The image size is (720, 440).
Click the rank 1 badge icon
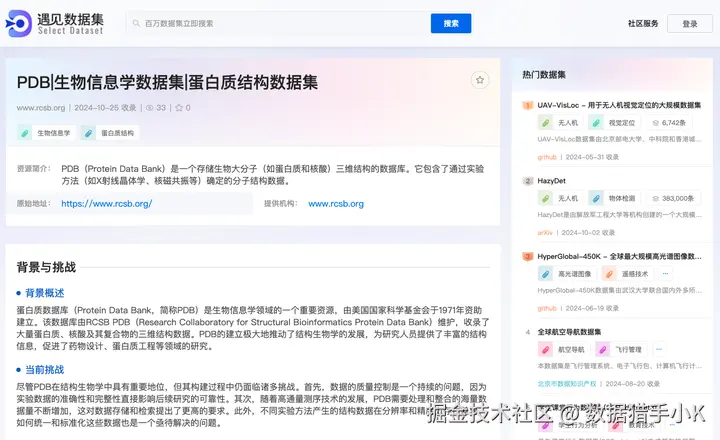click(528, 105)
